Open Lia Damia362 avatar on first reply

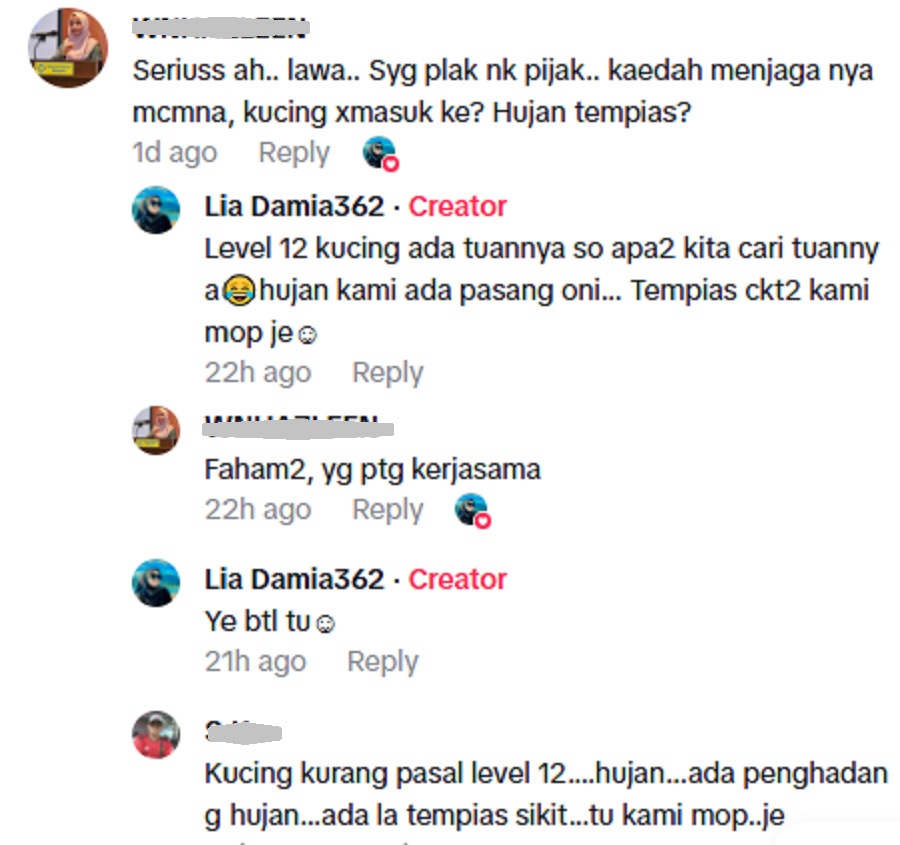(x=156, y=210)
